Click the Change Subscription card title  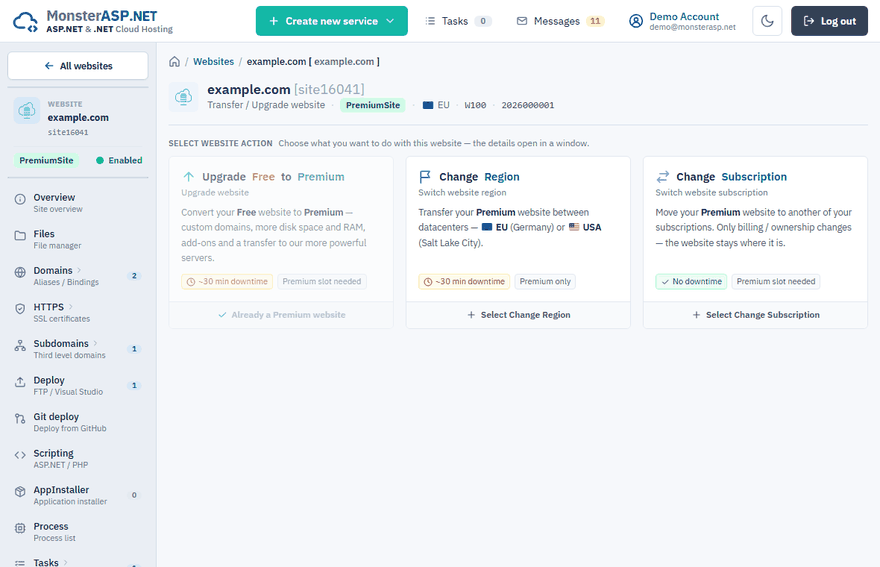point(731,177)
